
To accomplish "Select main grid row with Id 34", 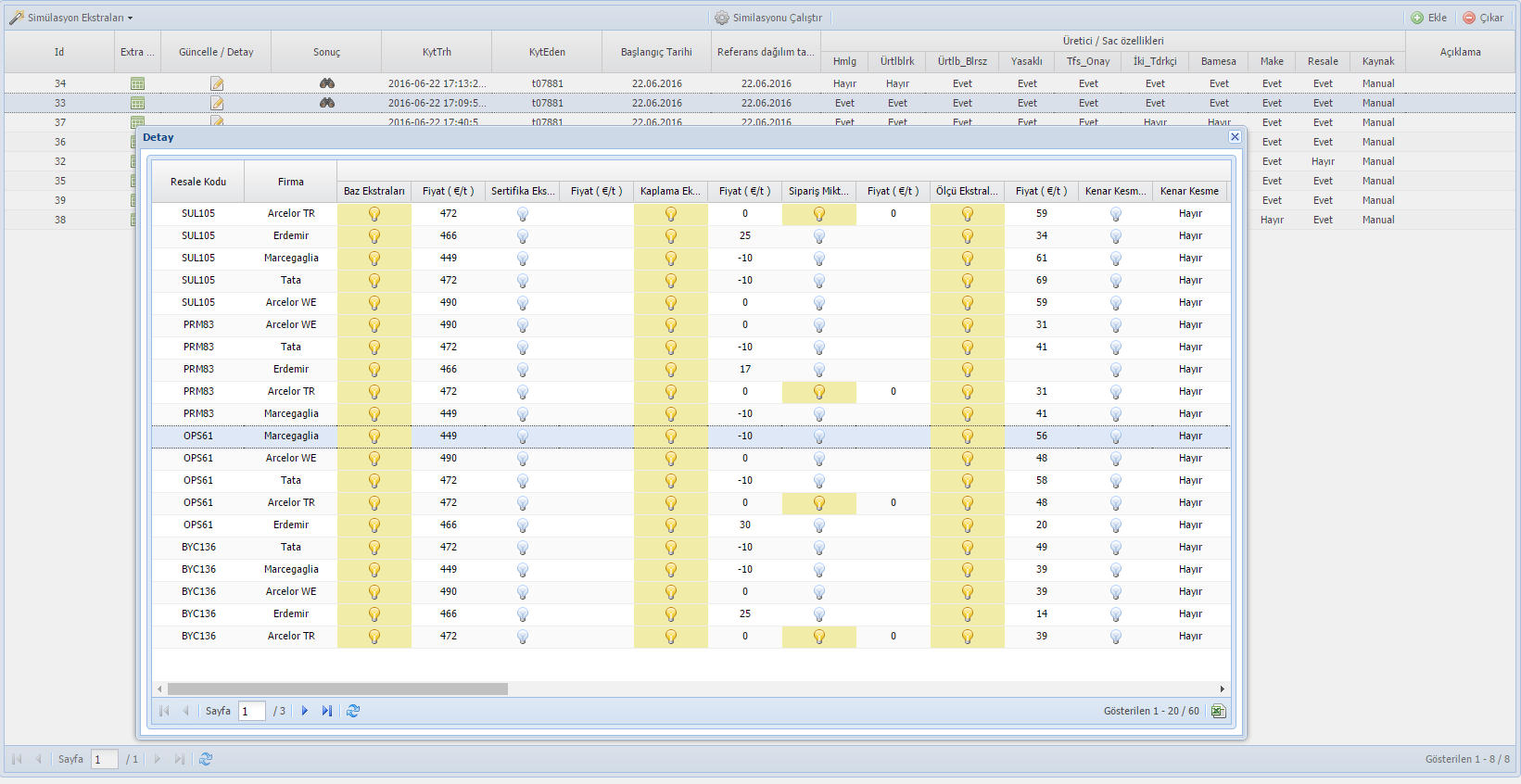I will coord(760,83).
